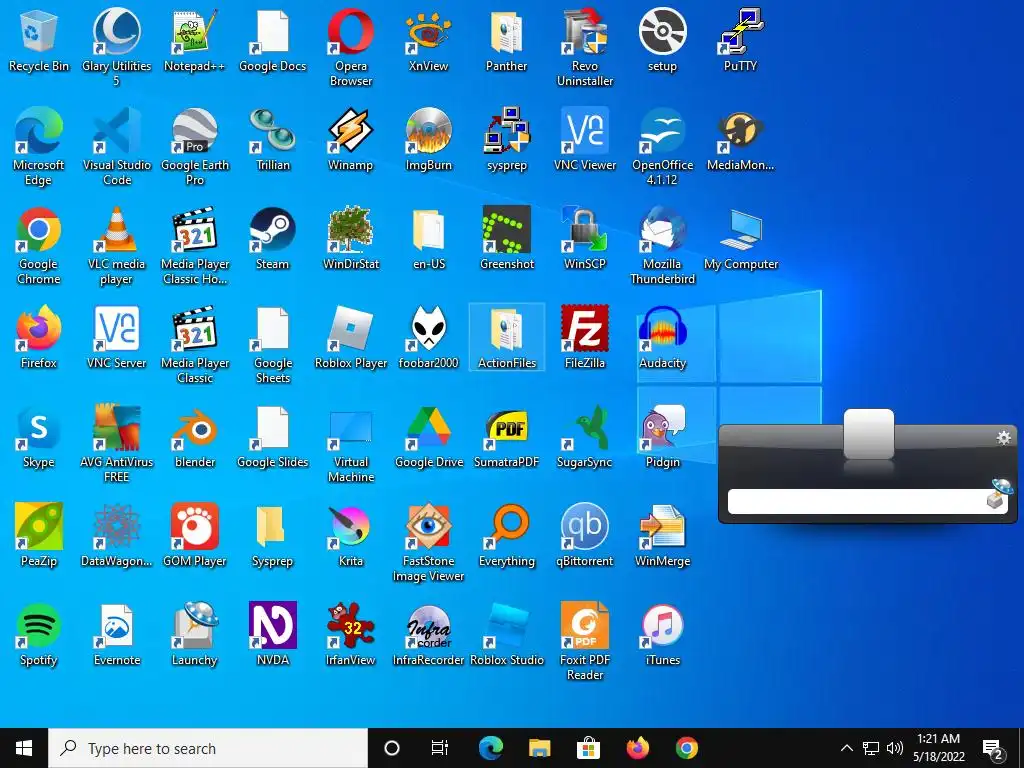Select the PuTTY desktop shortcut
The image size is (1024, 768).
[741, 40]
